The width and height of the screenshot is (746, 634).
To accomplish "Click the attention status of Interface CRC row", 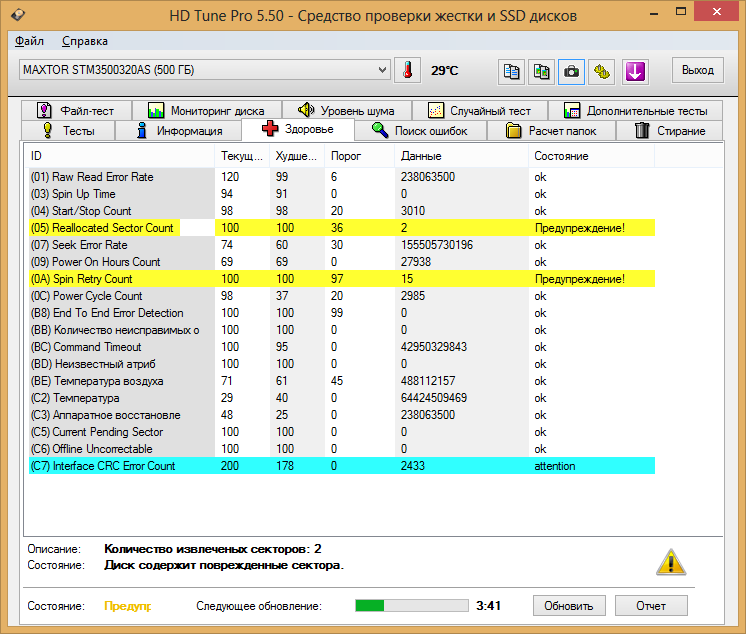I will pos(555,466).
